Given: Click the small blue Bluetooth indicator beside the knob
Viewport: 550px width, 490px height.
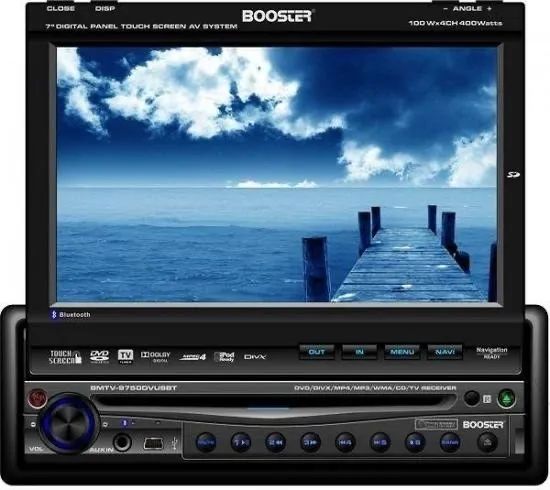Looking at the screenshot, I should tap(124, 423).
